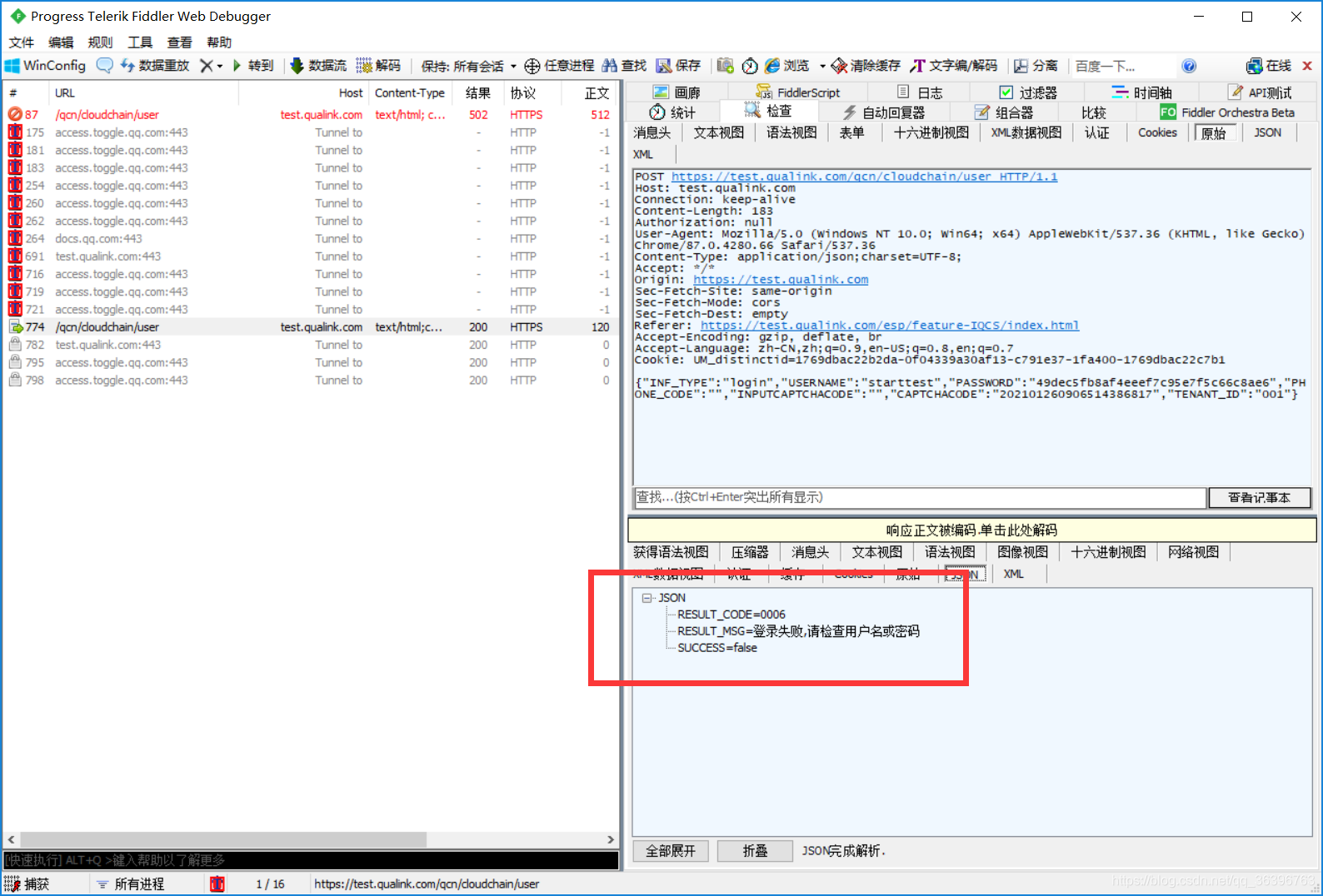Image resolution: width=1323 pixels, height=896 pixels.
Task: Select request 消息头 view tab
Action: point(652,133)
